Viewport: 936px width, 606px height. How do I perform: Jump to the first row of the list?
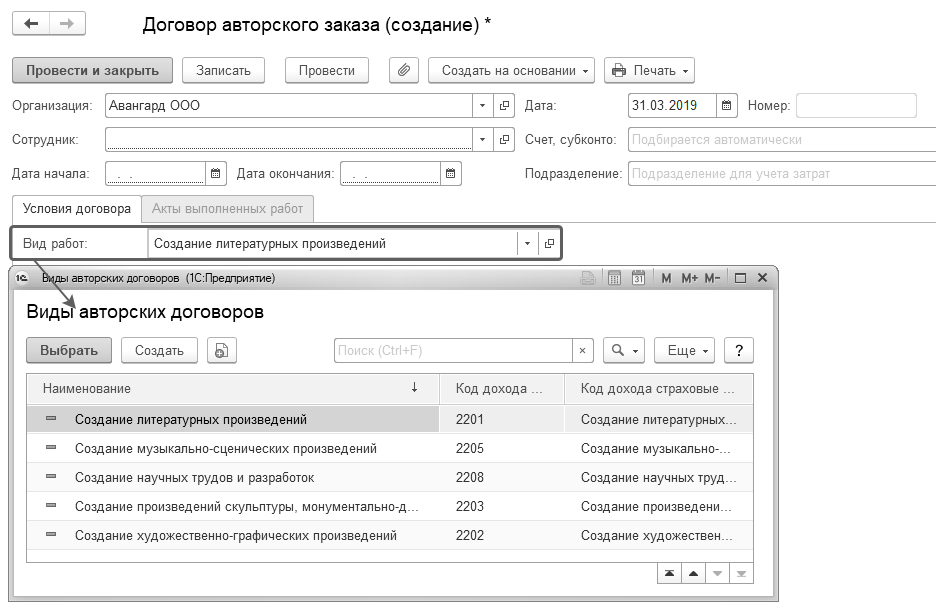[669, 574]
